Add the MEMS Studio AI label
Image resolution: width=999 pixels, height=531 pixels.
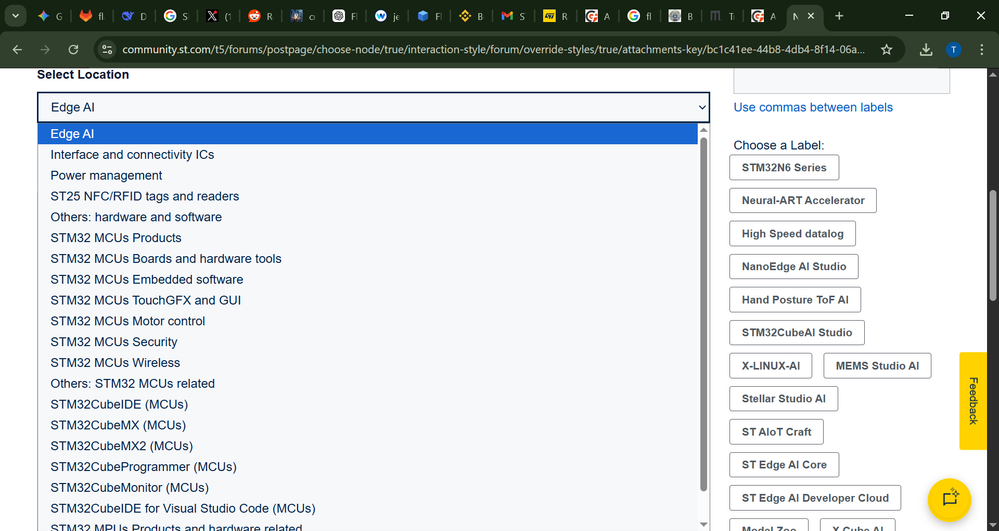click(877, 366)
